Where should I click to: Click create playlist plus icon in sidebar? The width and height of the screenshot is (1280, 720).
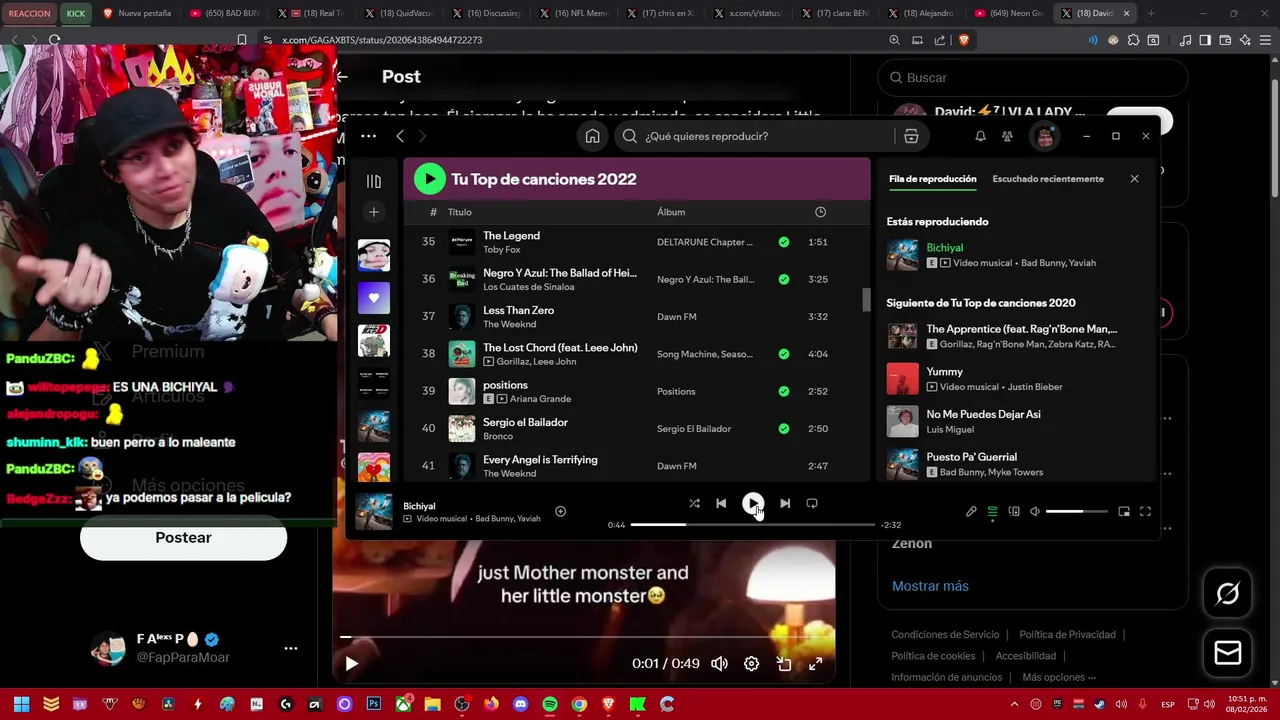pyautogui.click(x=374, y=212)
